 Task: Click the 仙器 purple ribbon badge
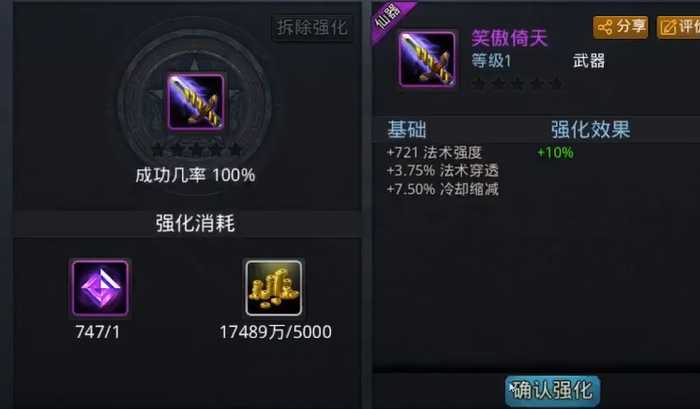click(x=389, y=18)
